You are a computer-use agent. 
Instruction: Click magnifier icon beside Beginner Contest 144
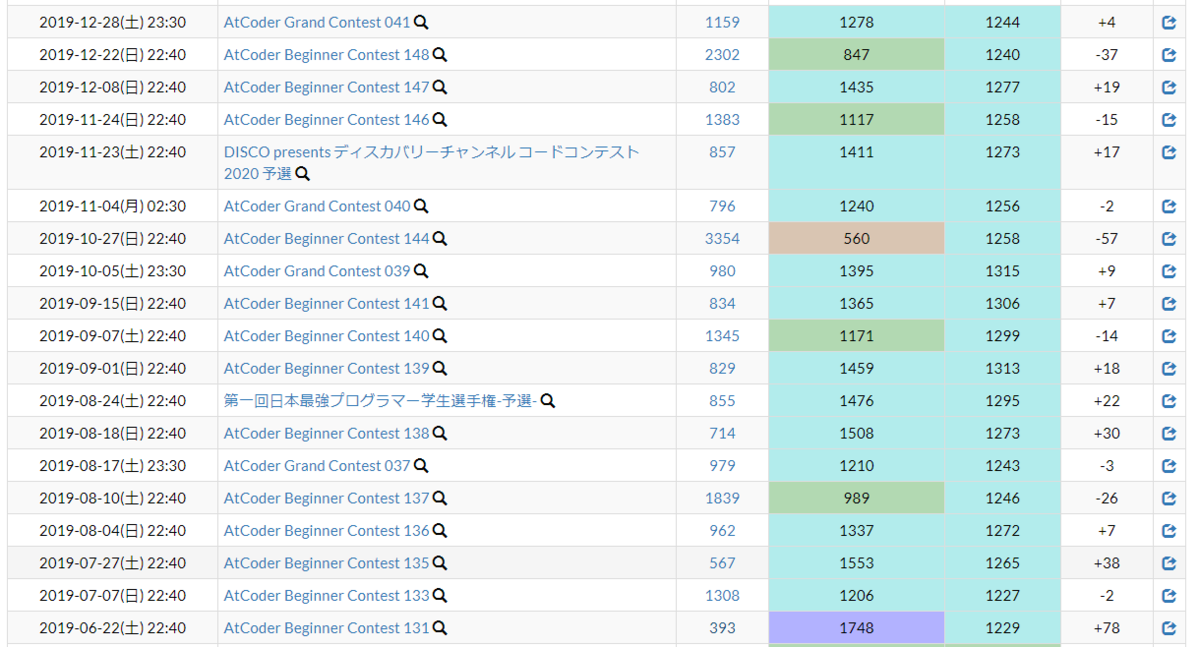coord(440,239)
